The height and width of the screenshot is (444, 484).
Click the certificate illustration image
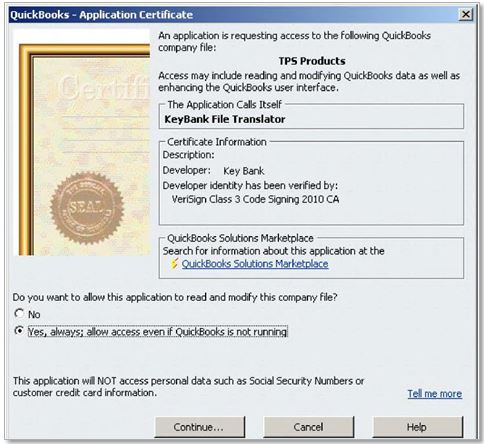[x=82, y=142]
